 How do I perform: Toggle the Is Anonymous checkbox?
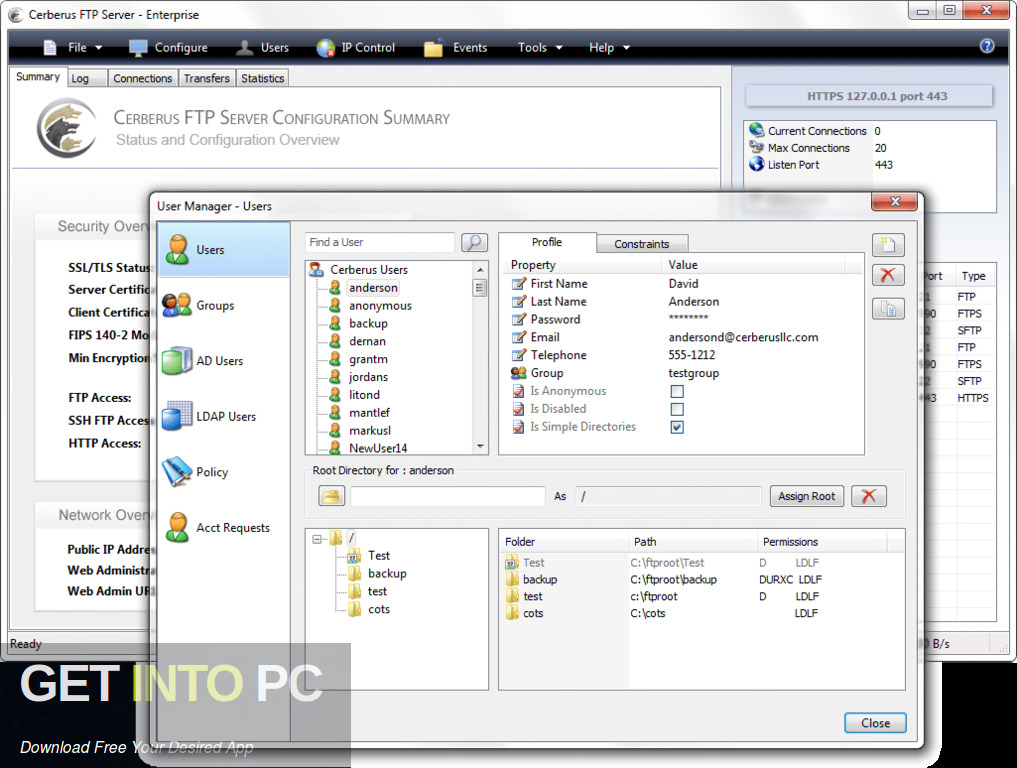click(x=677, y=391)
